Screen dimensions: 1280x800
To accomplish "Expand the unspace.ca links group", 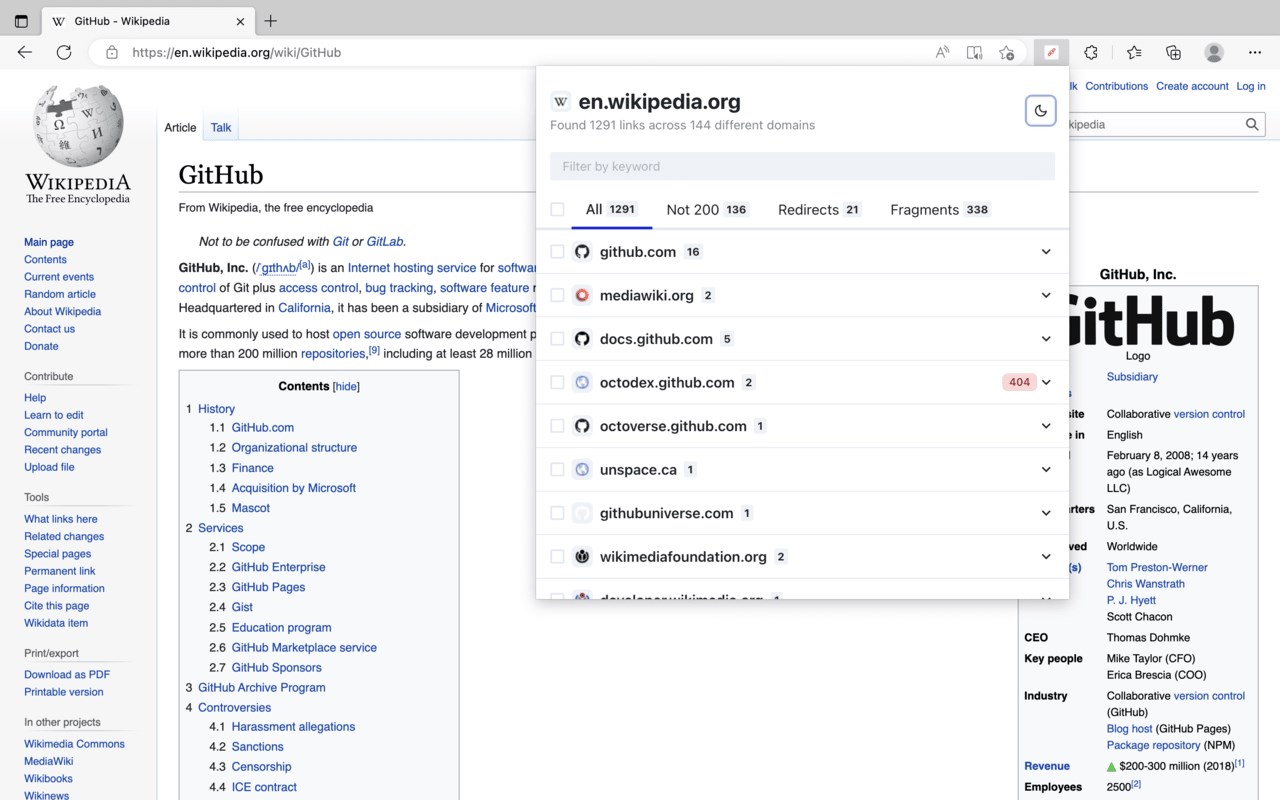I will [x=1046, y=469].
